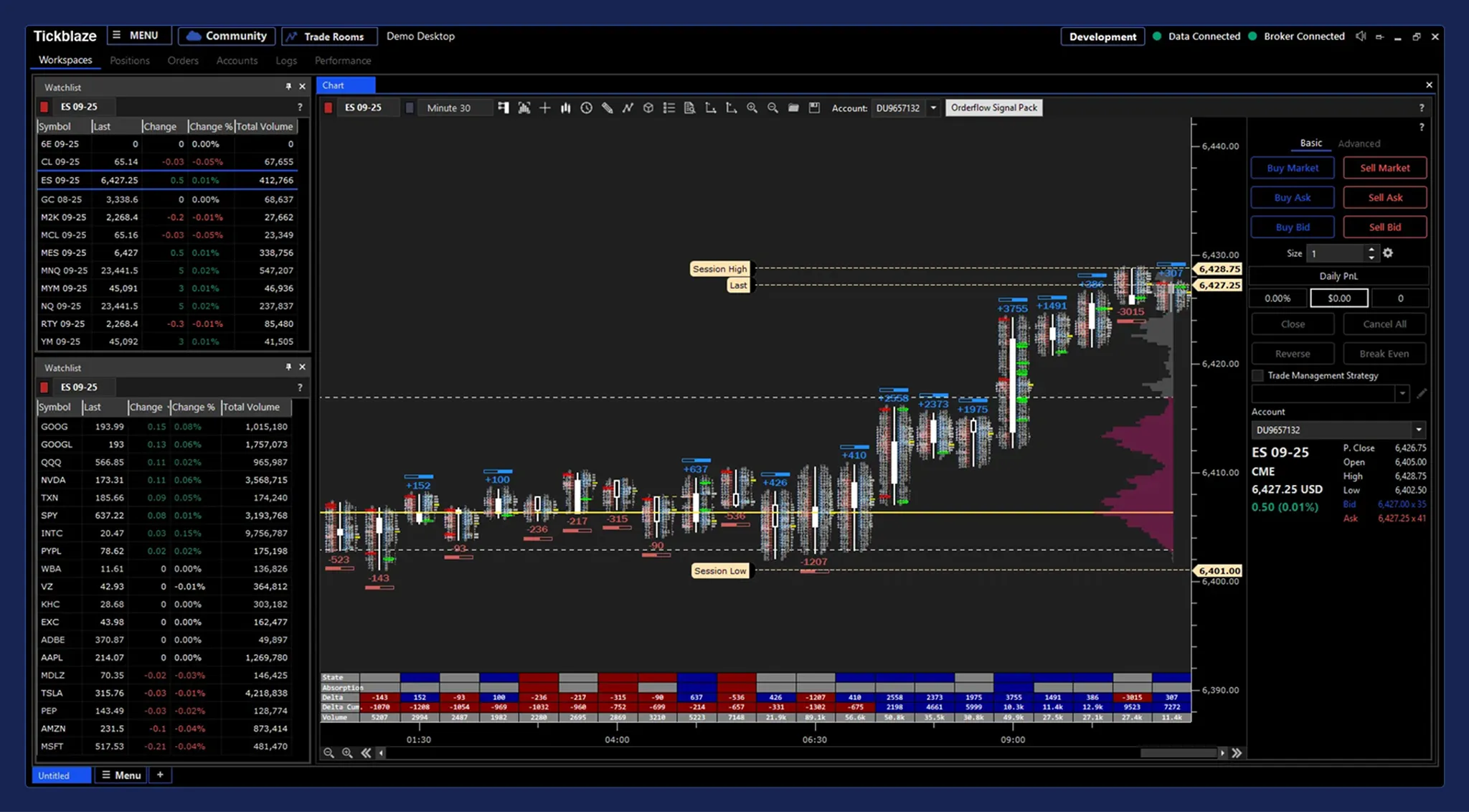Switch to the Accounts tab
Screen dimensions: 1469x812
pyautogui.click(x=237, y=61)
